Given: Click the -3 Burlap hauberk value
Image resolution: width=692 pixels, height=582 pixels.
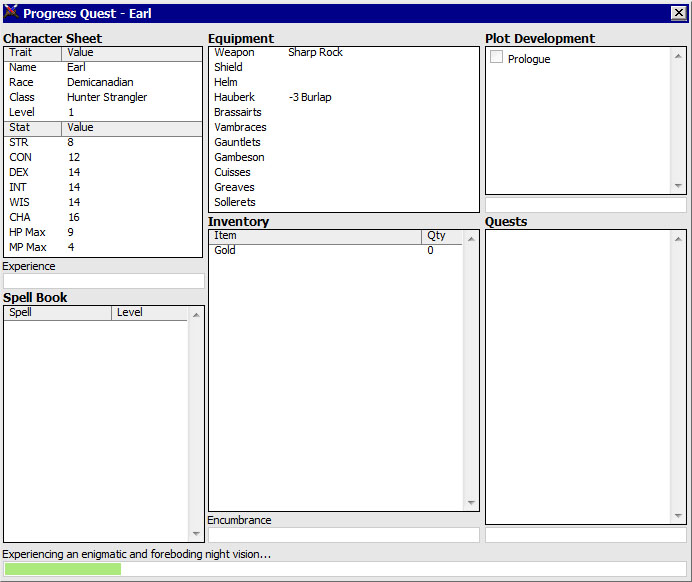Looking at the screenshot, I should [310, 98].
